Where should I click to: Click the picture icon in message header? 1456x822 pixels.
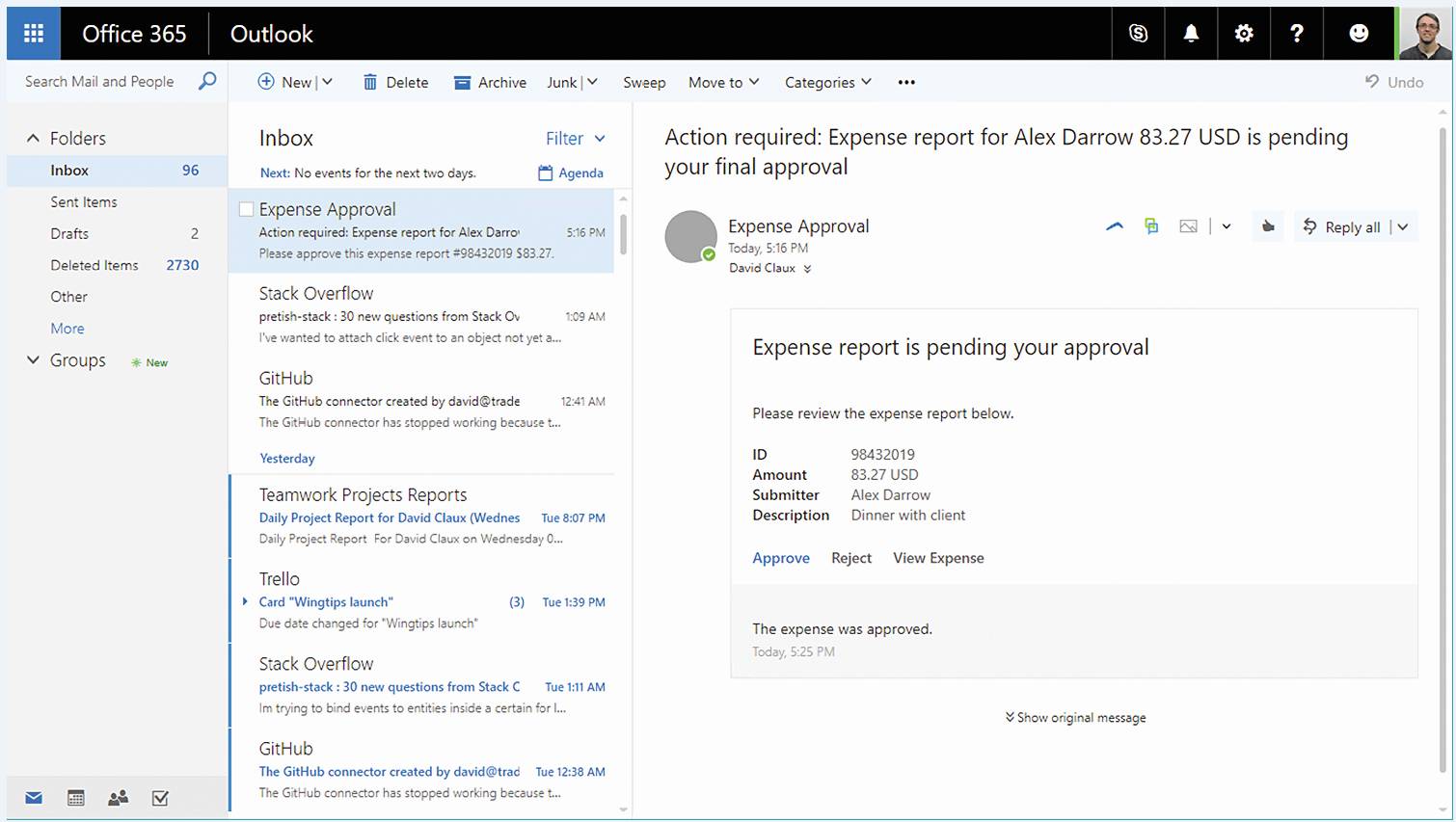tap(1188, 226)
